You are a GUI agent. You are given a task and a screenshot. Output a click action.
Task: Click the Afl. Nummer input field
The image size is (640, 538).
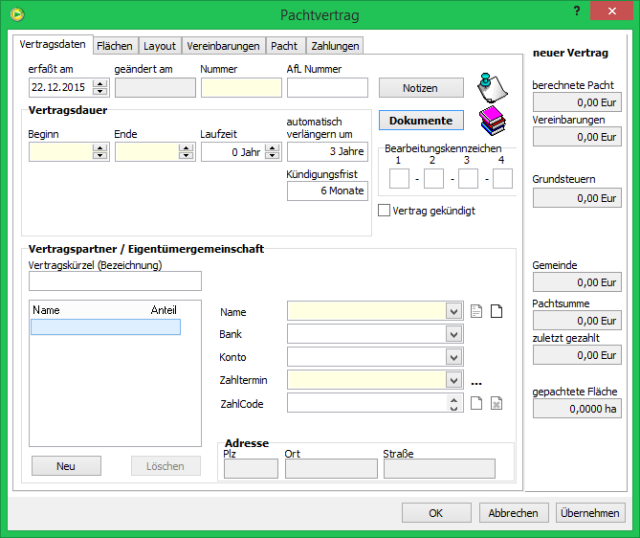[x=327, y=88]
